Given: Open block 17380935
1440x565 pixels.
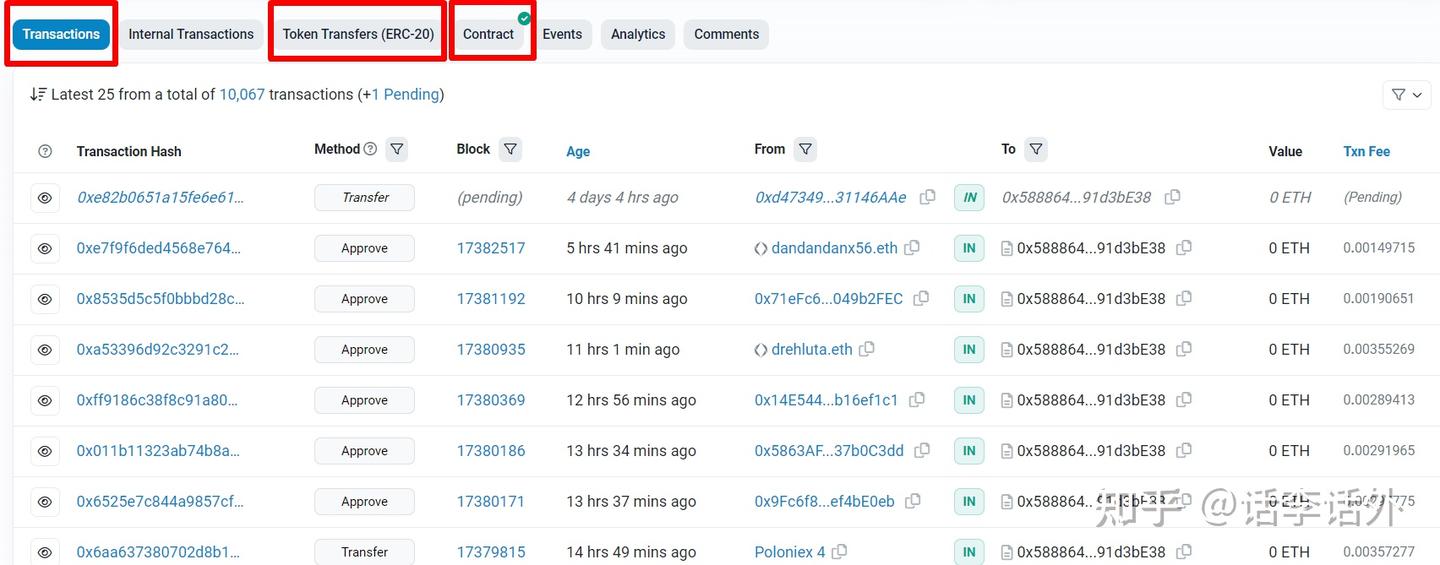Looking at the screenshot, I should coord(491,350).
